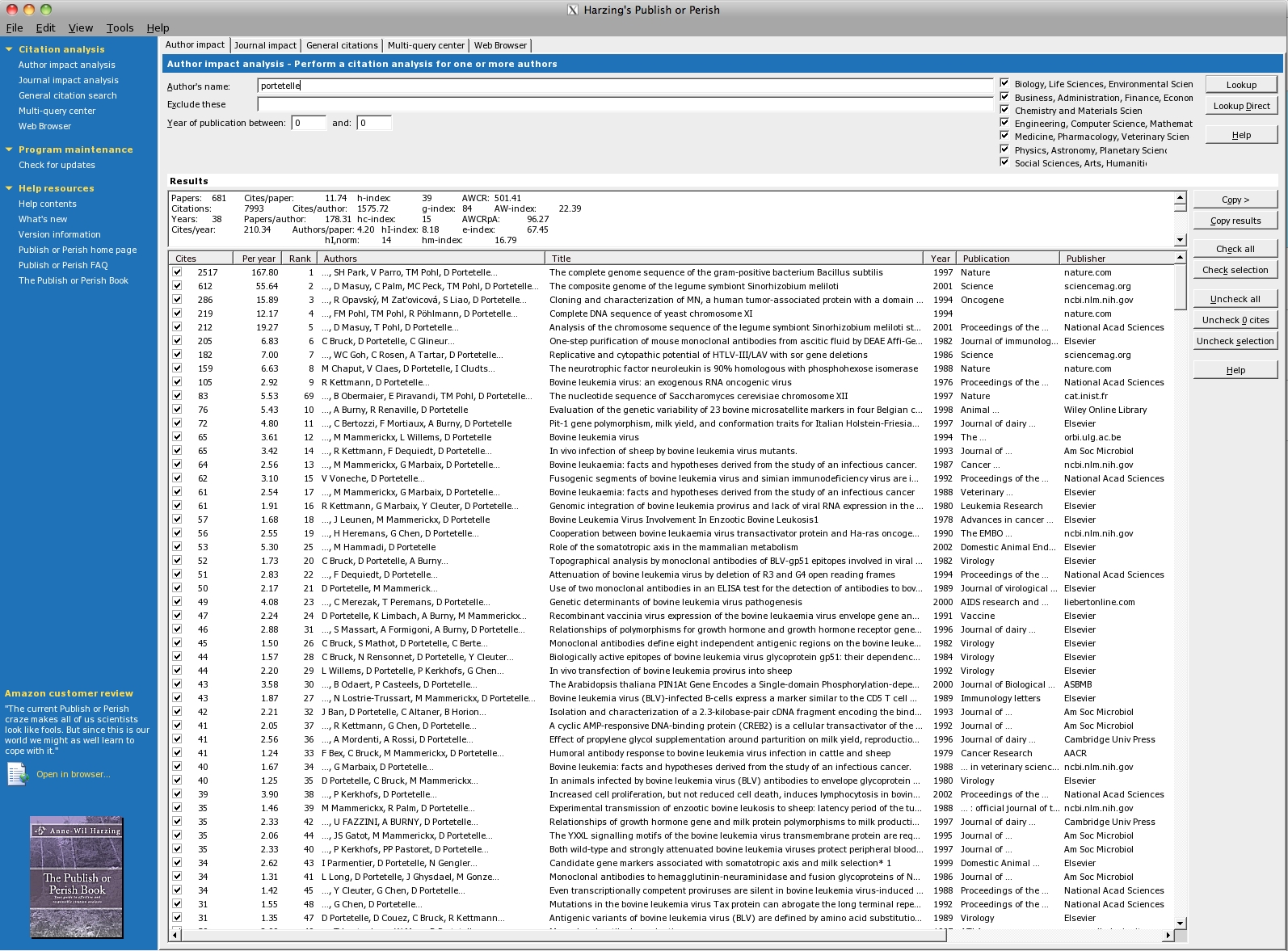This screenshot has width=1288, height=951.
Task: Switch to the General citations tab
Action: click(x=342, y=45)
